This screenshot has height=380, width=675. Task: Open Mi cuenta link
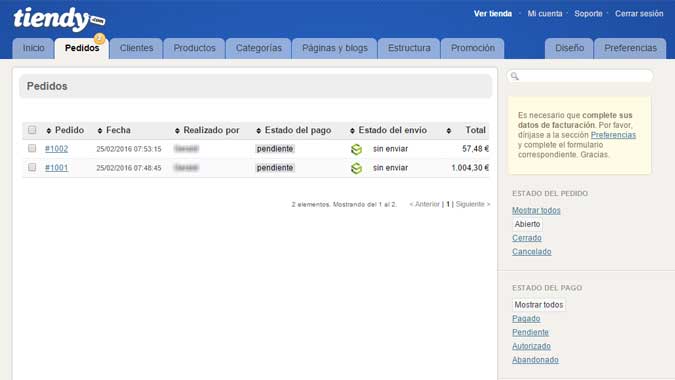545,14
